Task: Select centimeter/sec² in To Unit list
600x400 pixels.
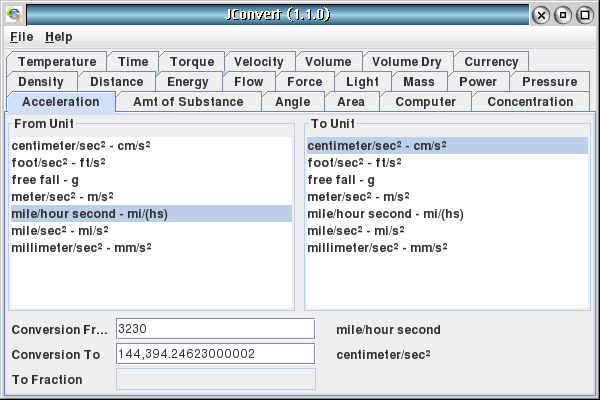Action: 447,145
